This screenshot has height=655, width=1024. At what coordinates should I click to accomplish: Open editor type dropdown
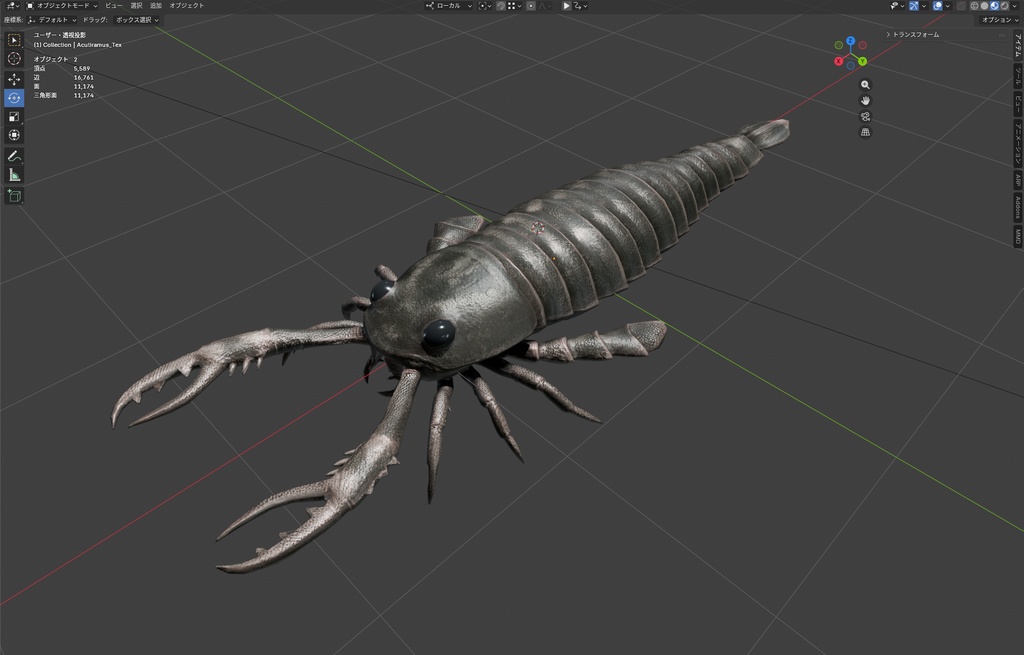[12, 6]
